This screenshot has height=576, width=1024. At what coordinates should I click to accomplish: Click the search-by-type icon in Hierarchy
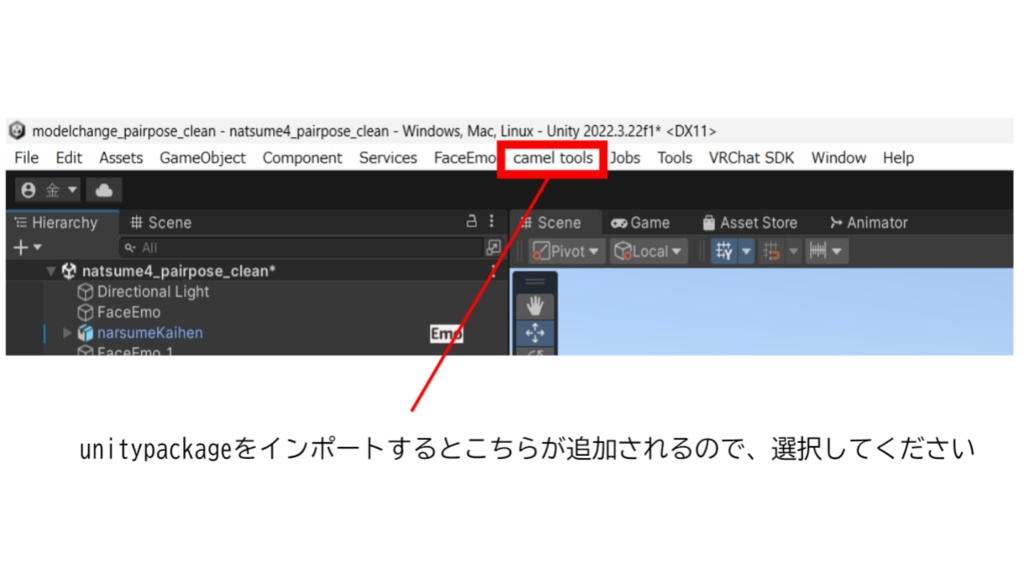pyautogui.click(x=493, y=248)
